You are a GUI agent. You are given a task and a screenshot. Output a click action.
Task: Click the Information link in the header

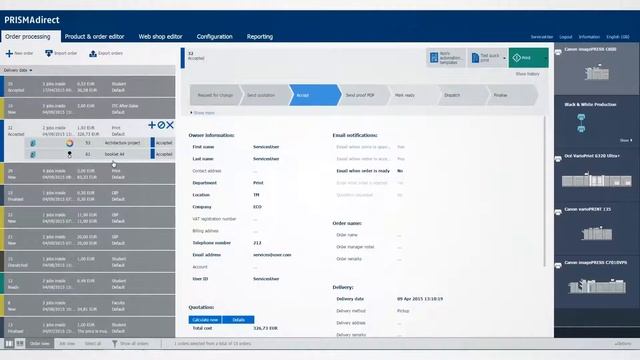pyautogui.click(x=589, y=37)
